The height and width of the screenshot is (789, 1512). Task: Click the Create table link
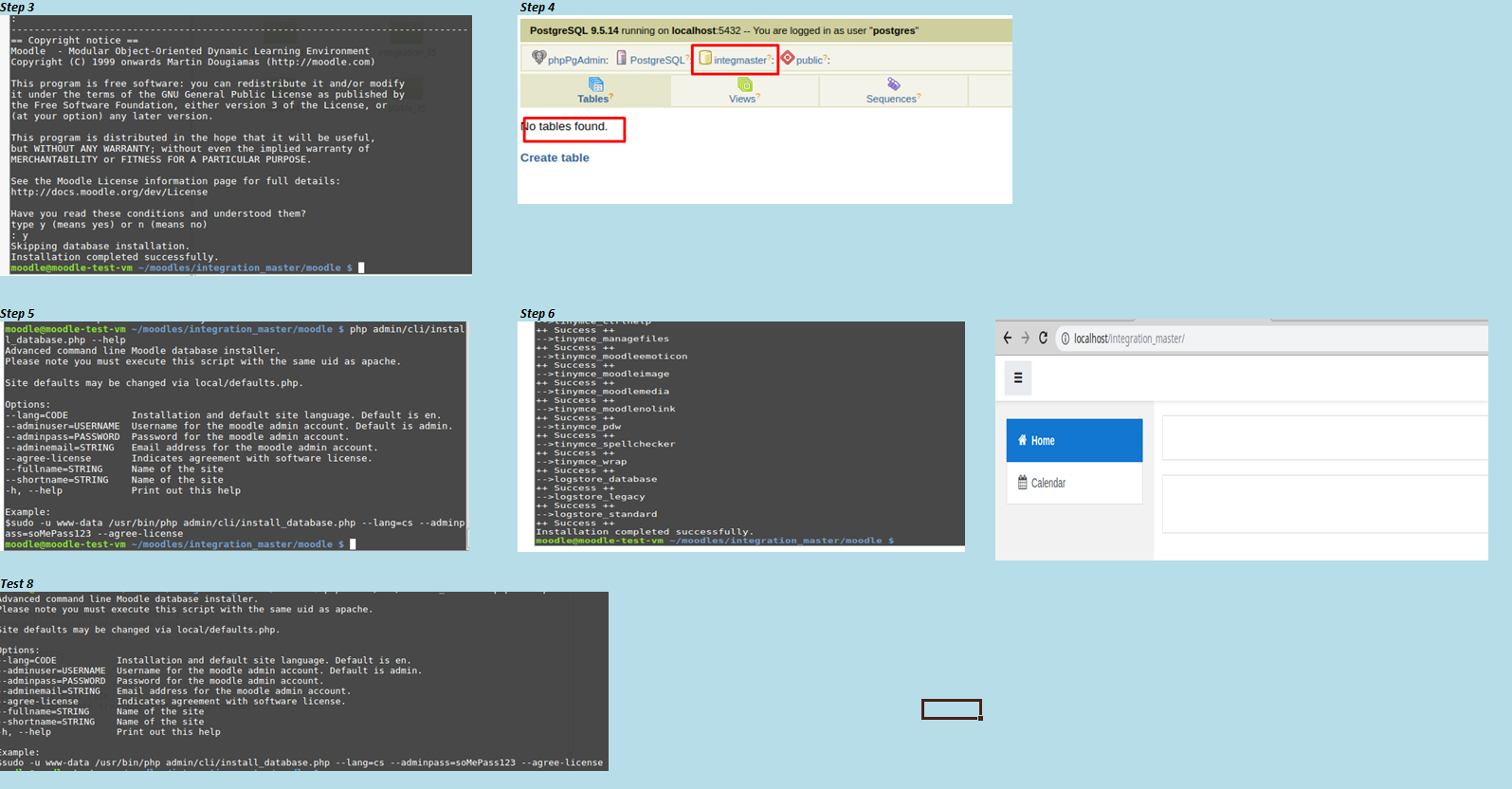pos(555,157)
